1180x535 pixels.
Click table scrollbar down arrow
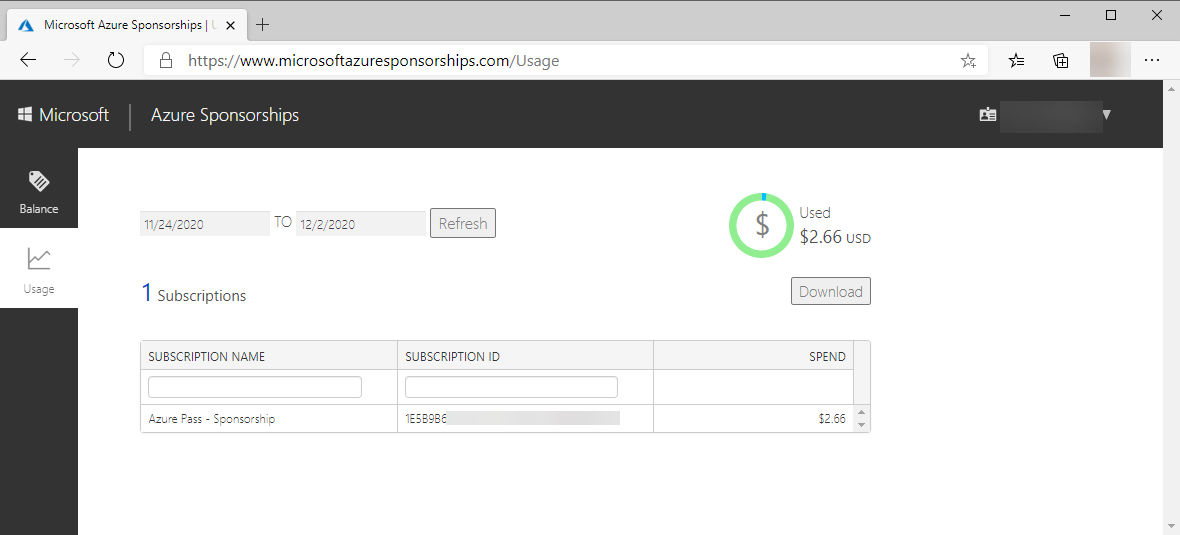pyautogui.click(x=862, y=425)
